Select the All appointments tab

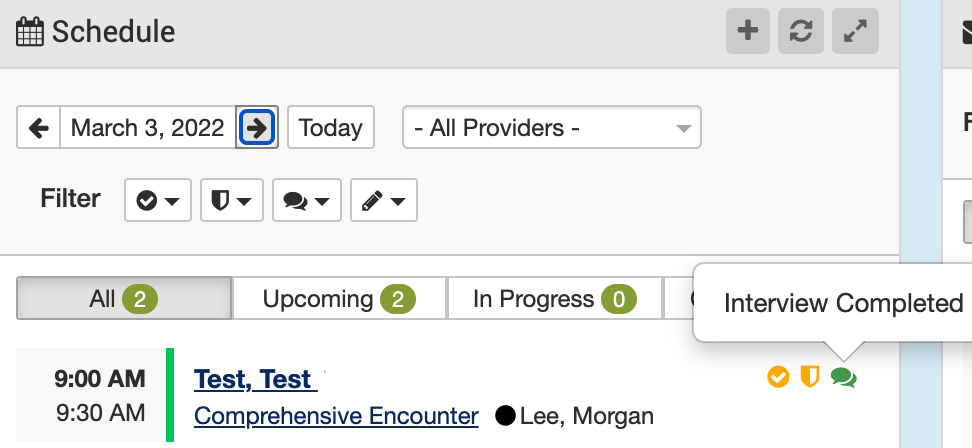124,299
